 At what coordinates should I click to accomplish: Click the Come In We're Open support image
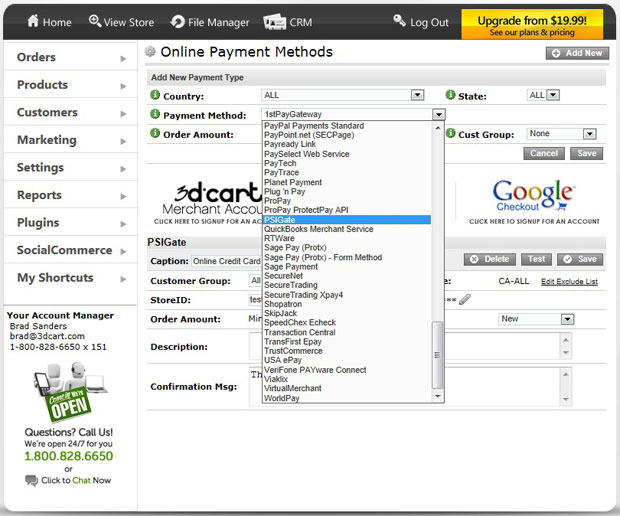pos(70,393)
